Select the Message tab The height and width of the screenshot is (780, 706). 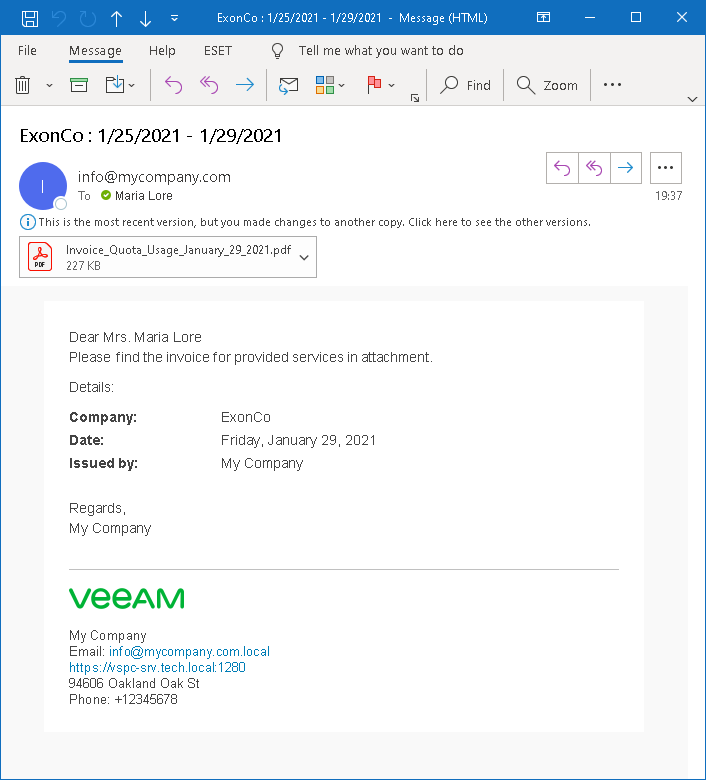click(x=96, y=51)
